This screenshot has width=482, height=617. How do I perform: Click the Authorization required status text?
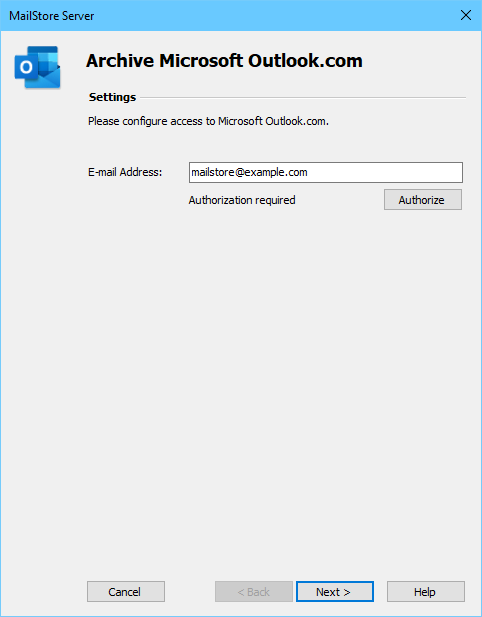[x=242, y=200]
